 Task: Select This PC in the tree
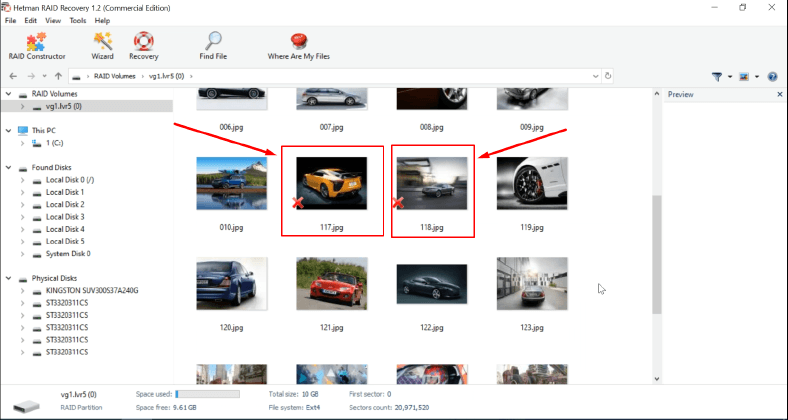click(x=44, y=131)
